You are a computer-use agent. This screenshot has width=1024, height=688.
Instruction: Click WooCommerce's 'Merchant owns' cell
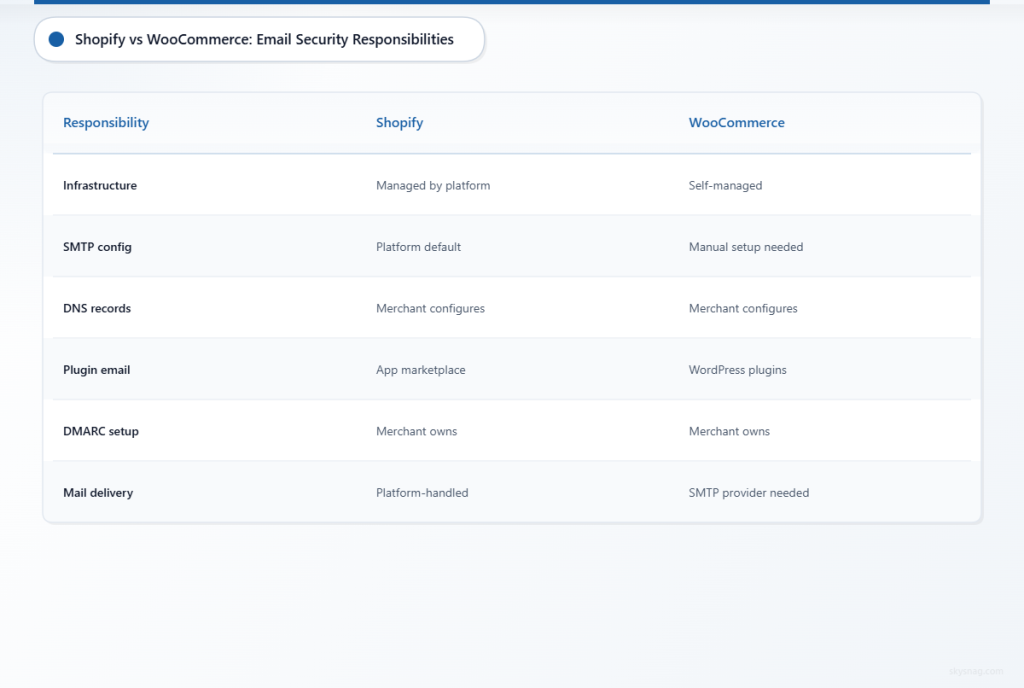(x=729, y=431)
